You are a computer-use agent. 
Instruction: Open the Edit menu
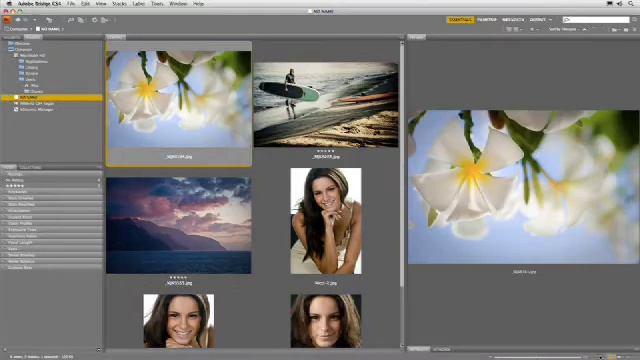[x=85, y=4]
